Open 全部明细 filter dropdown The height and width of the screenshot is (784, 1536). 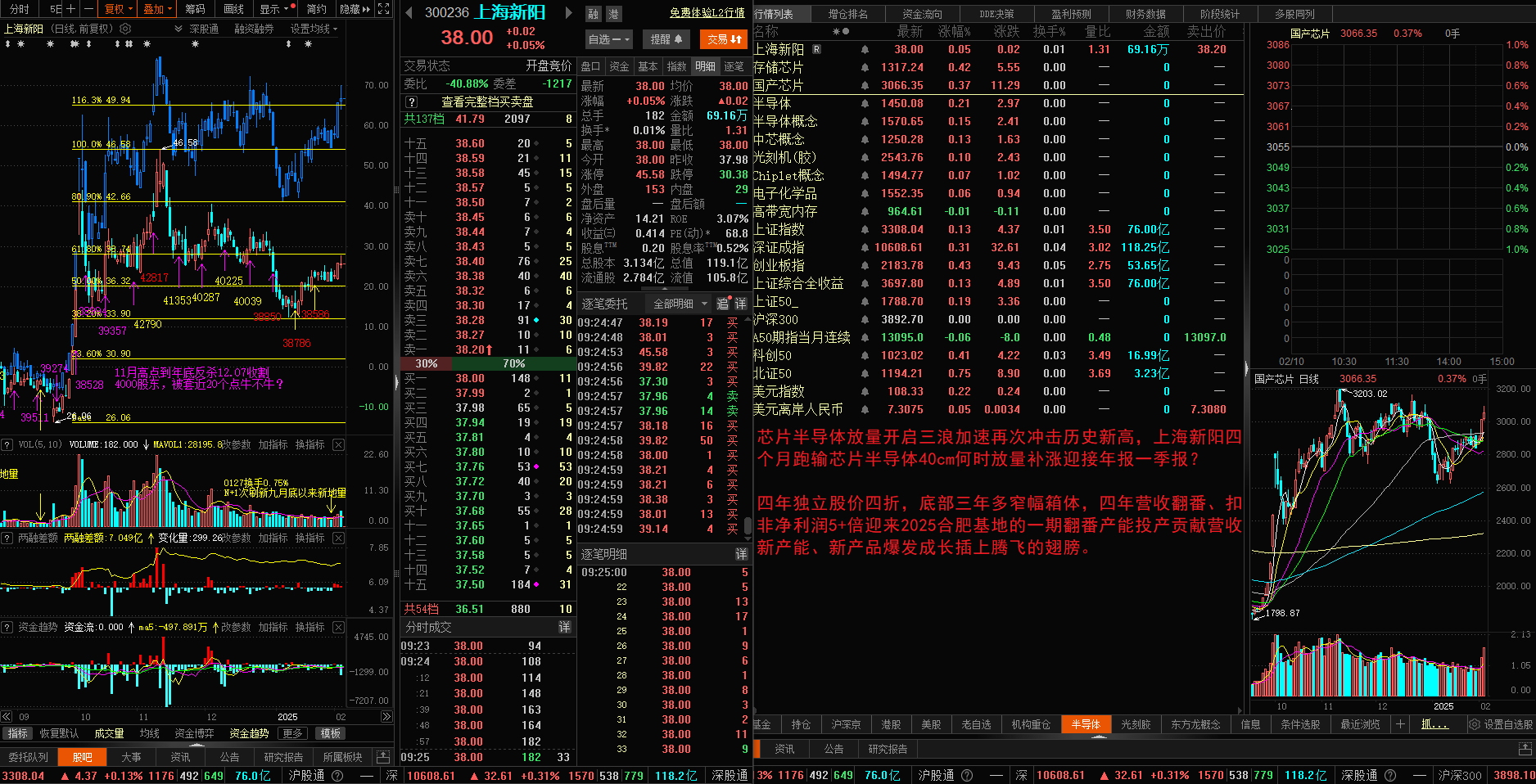680,304
